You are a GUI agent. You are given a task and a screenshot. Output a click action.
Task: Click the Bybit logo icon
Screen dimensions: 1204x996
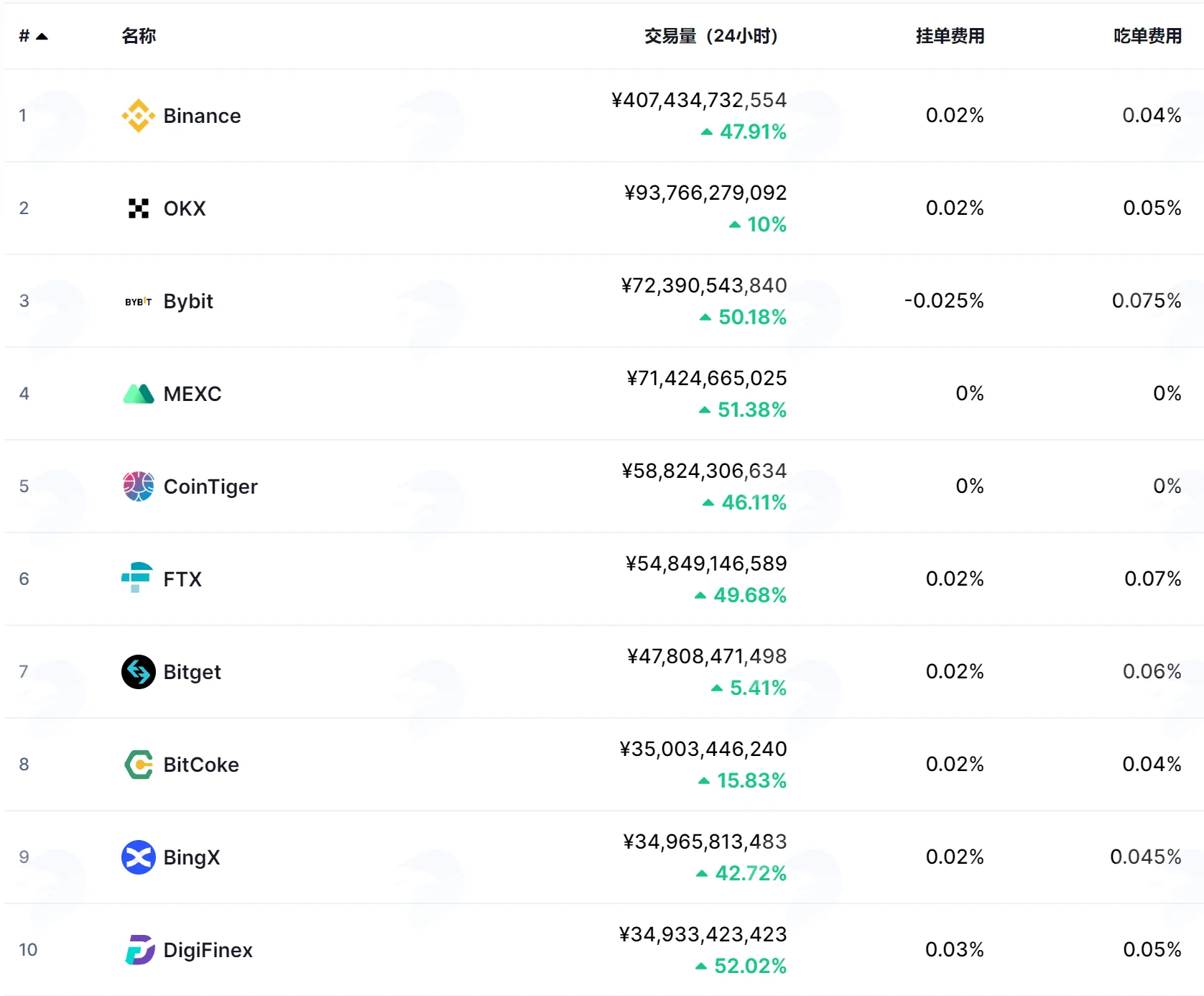tap(139, 301)
